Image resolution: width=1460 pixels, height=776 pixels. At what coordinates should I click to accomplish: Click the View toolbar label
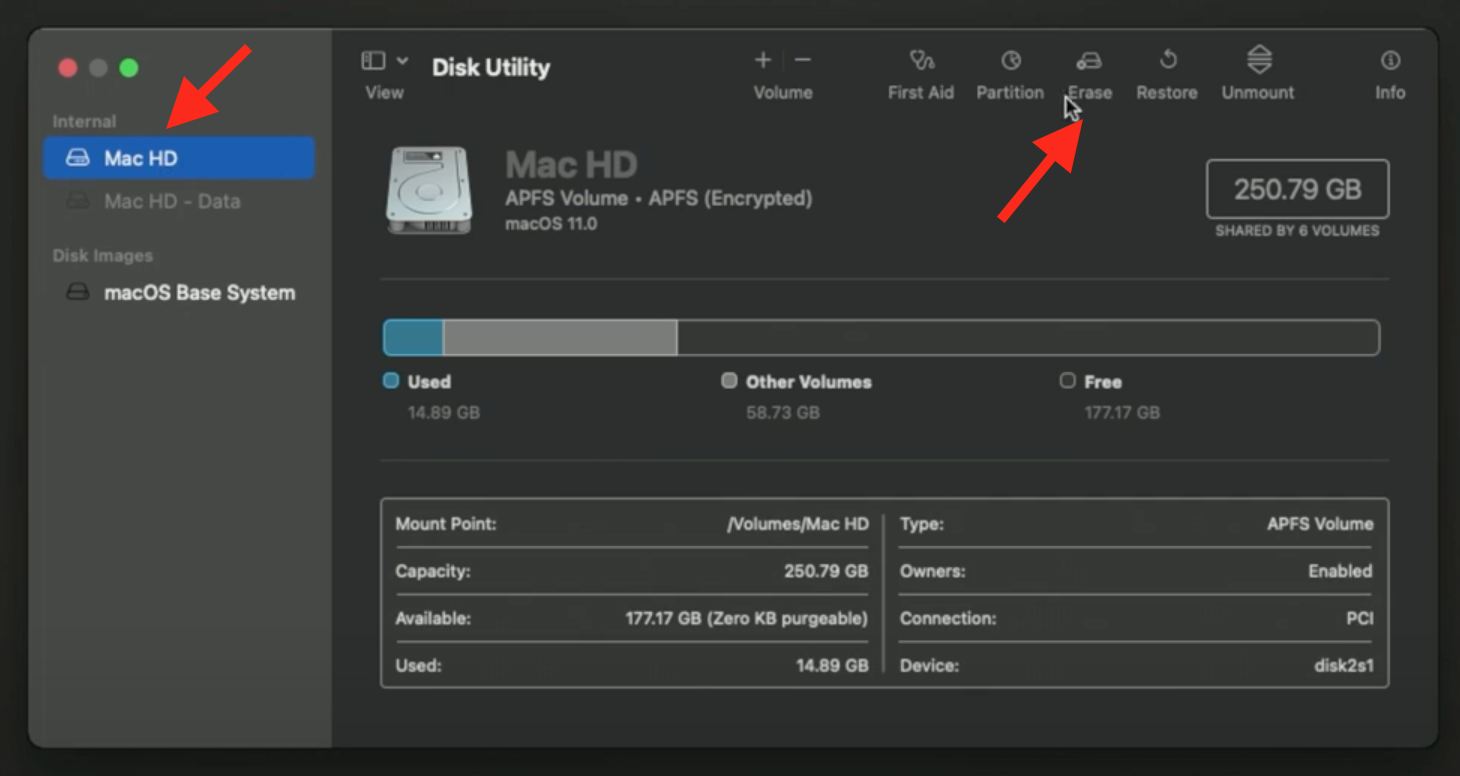click(x=384, y=93)
